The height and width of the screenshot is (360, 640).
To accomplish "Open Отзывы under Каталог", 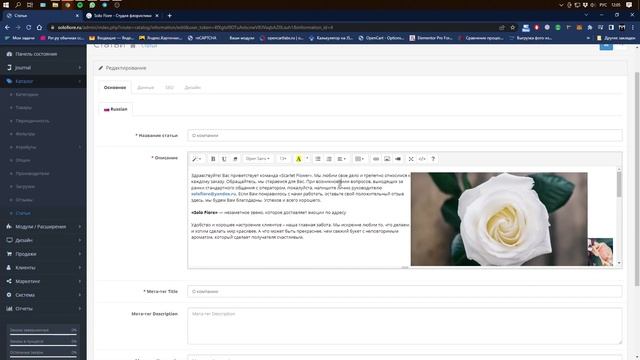I will 24,200.
